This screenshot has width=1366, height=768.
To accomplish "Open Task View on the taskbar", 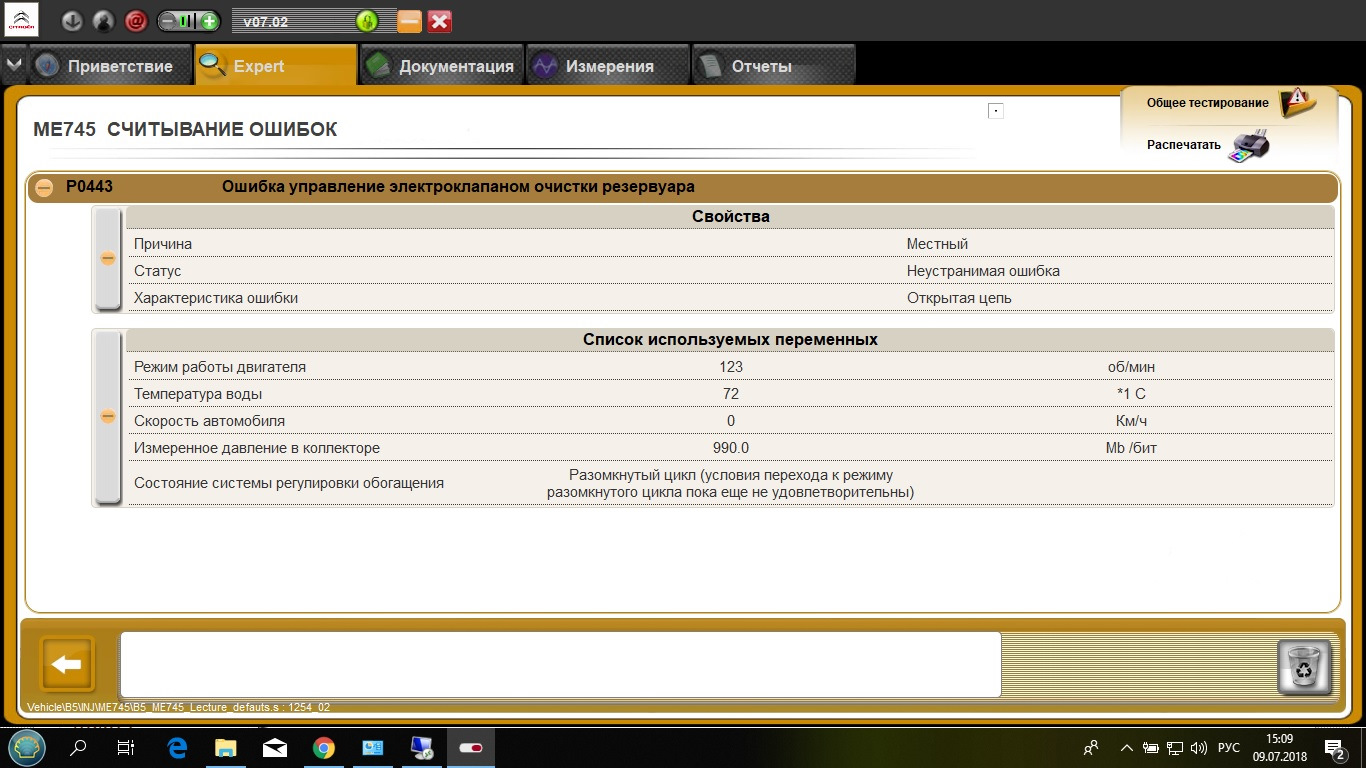I will tap(126, 747).
